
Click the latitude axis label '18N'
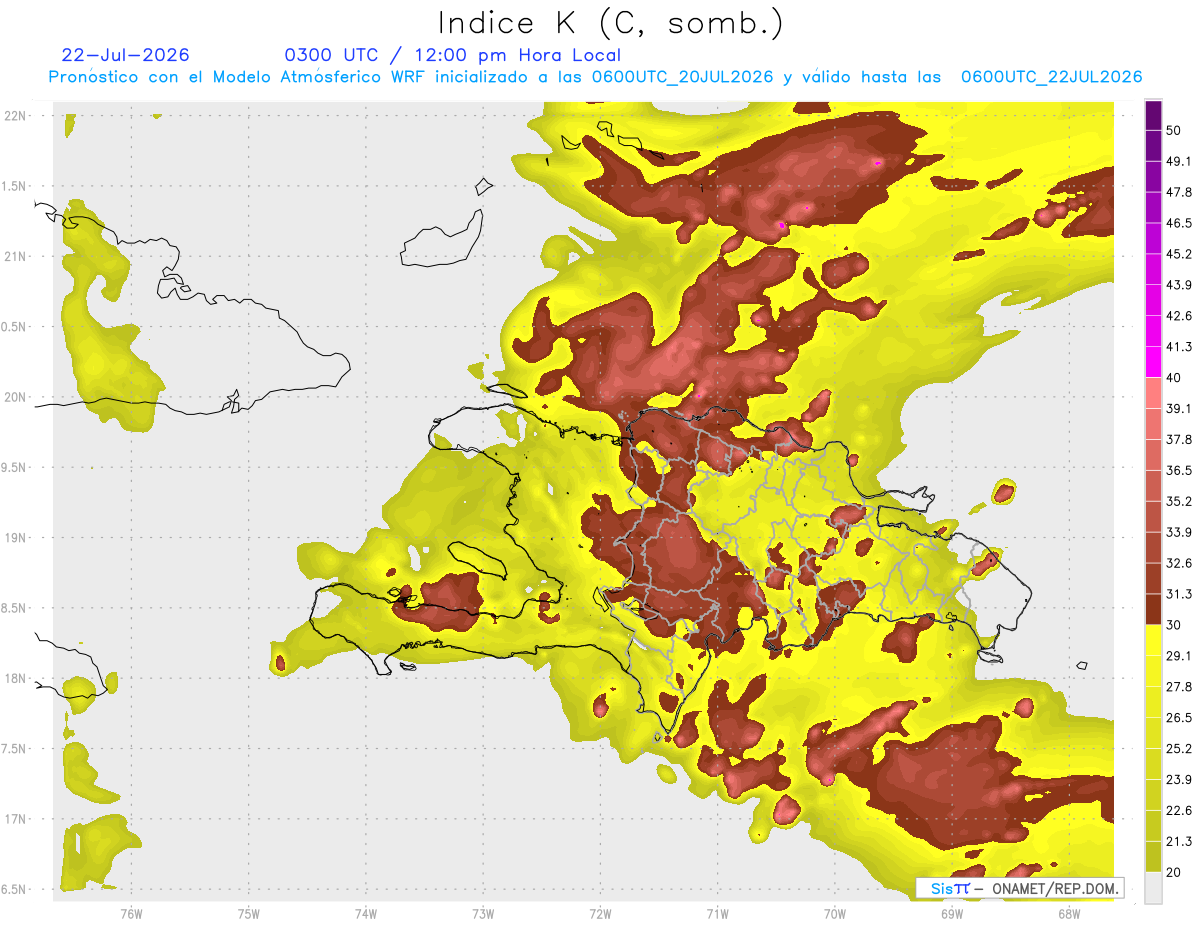pyautogui.click(x=15, y=679)
